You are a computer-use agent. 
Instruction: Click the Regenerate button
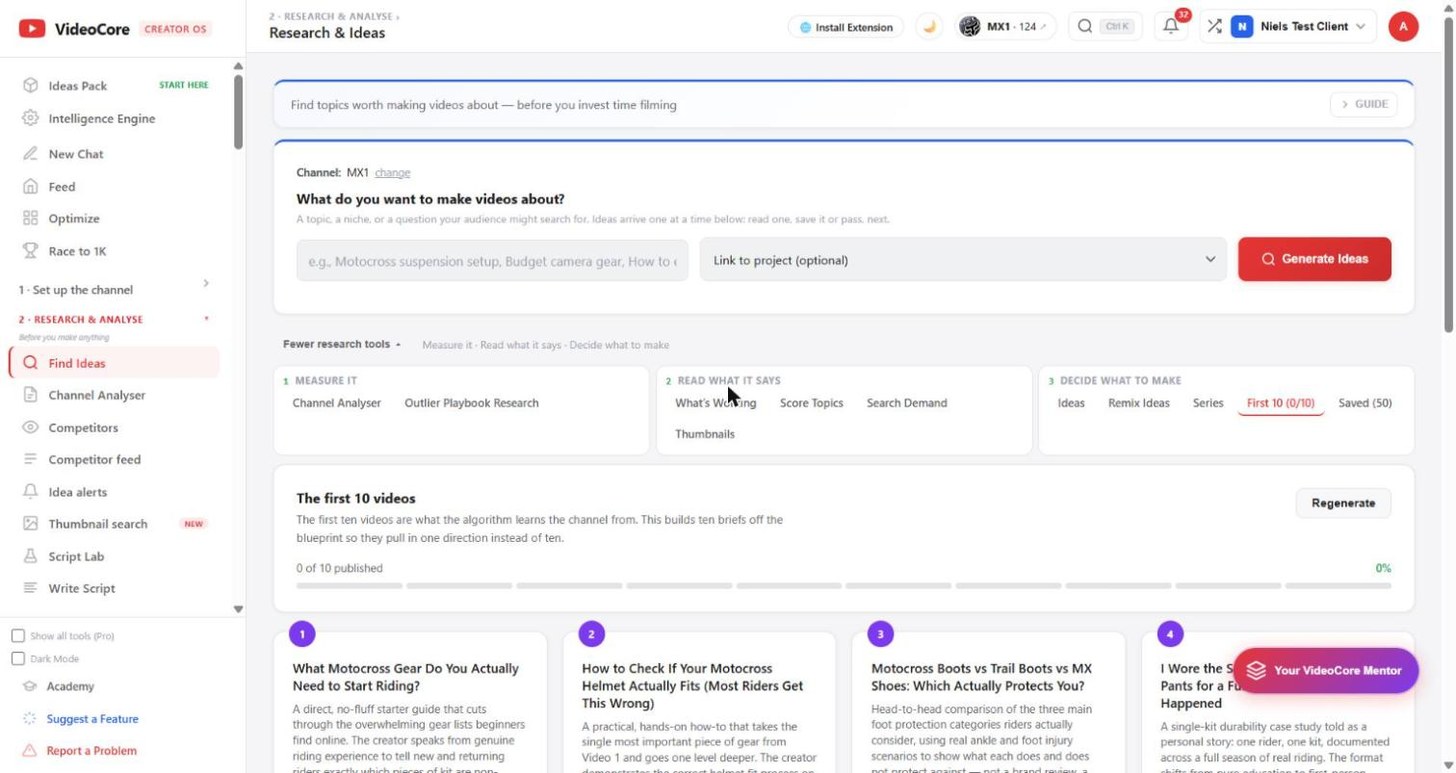1343,503
